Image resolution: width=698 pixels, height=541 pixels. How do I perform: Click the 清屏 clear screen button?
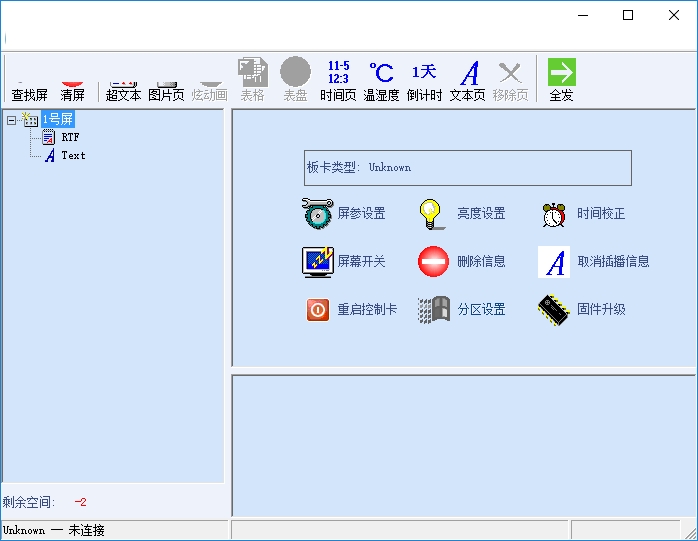coord(73,92)
